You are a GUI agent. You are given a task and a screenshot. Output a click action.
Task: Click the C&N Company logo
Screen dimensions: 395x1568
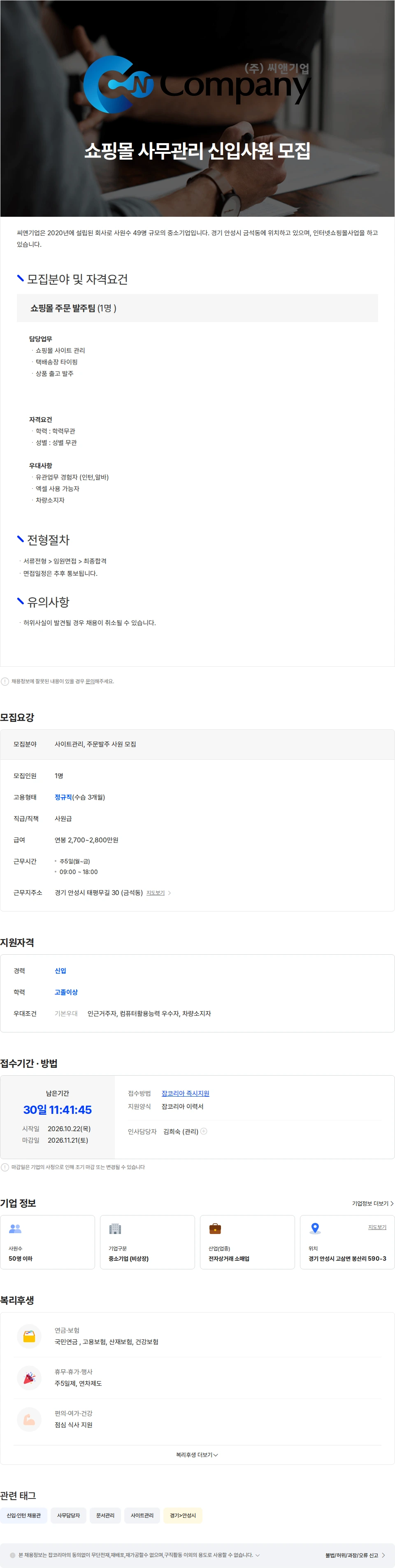[197, 85]
